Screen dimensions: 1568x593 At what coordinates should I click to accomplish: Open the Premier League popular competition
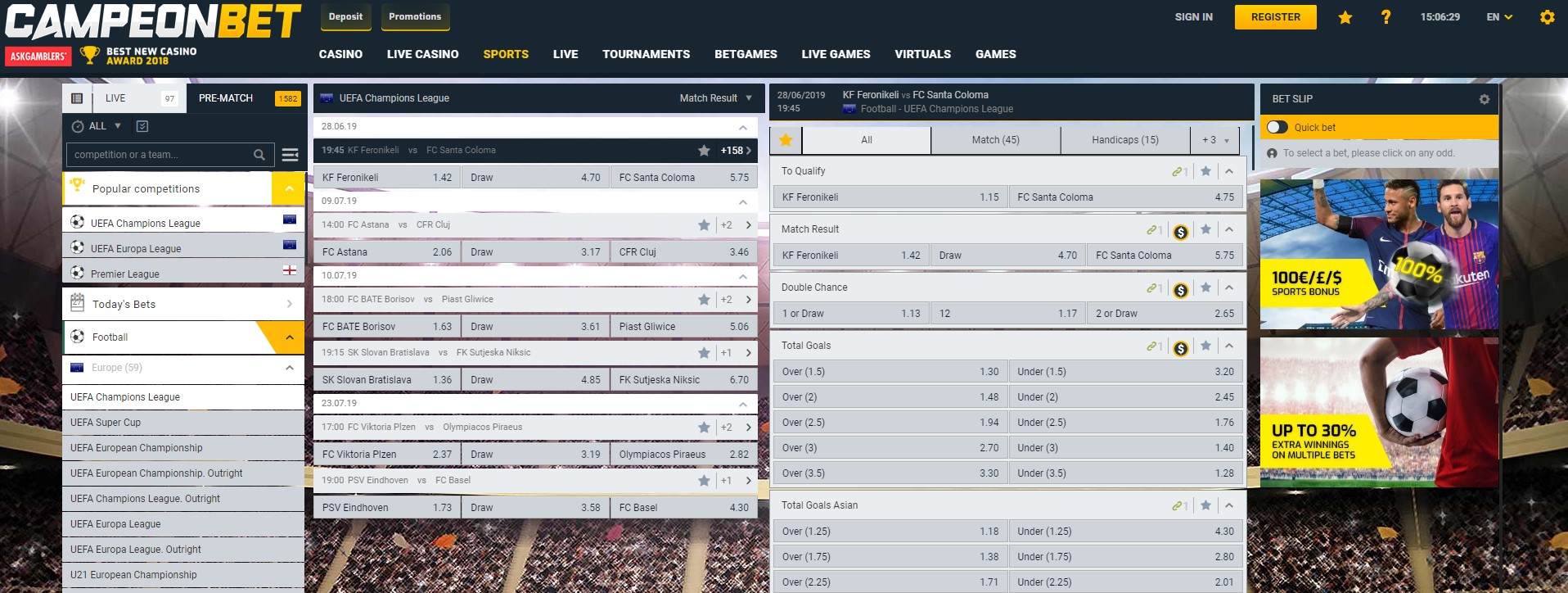(x=183, y=272)
